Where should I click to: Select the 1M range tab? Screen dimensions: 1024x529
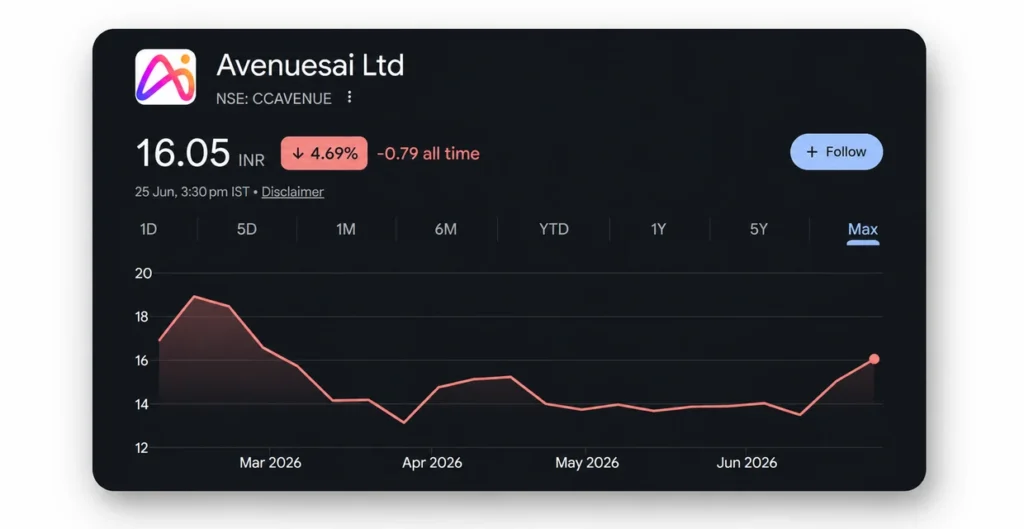tap(345, 229)
